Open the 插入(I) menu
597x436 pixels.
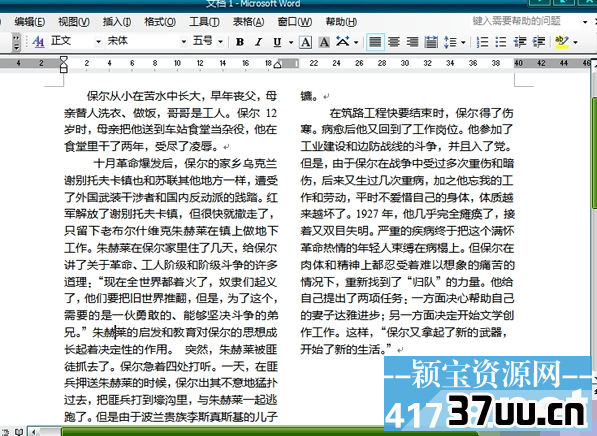[117, 22]
